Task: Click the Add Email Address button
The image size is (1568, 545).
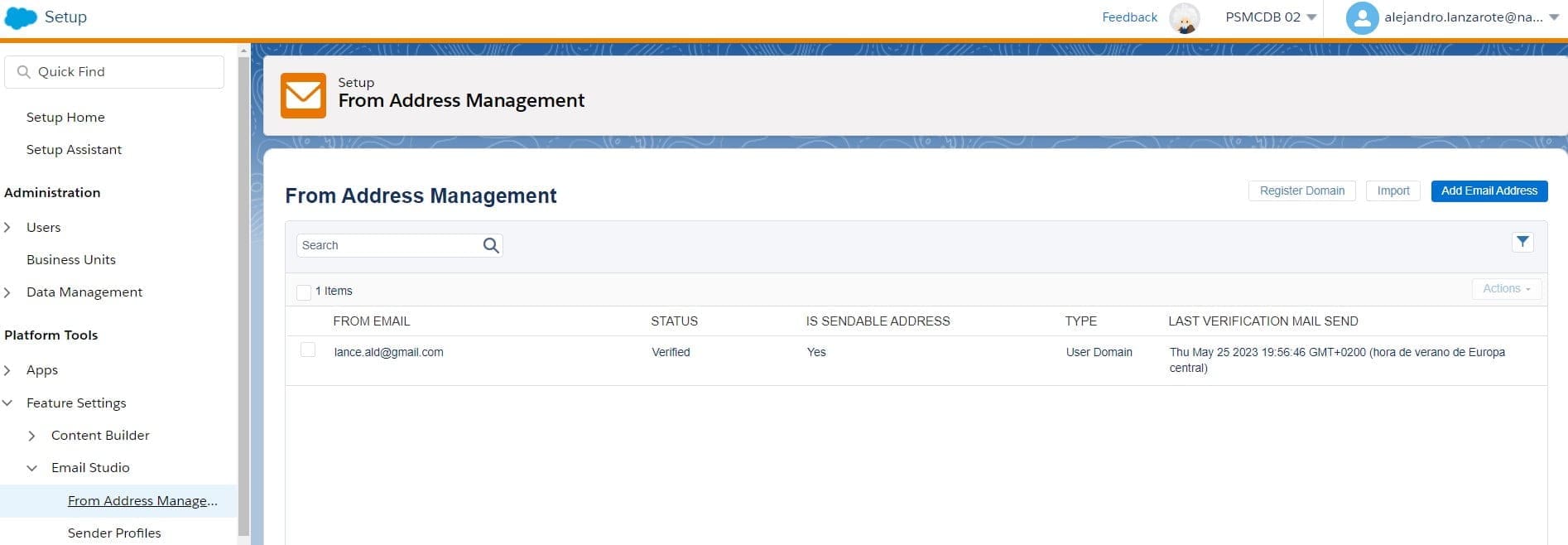Action: [x=1489, y=191]
